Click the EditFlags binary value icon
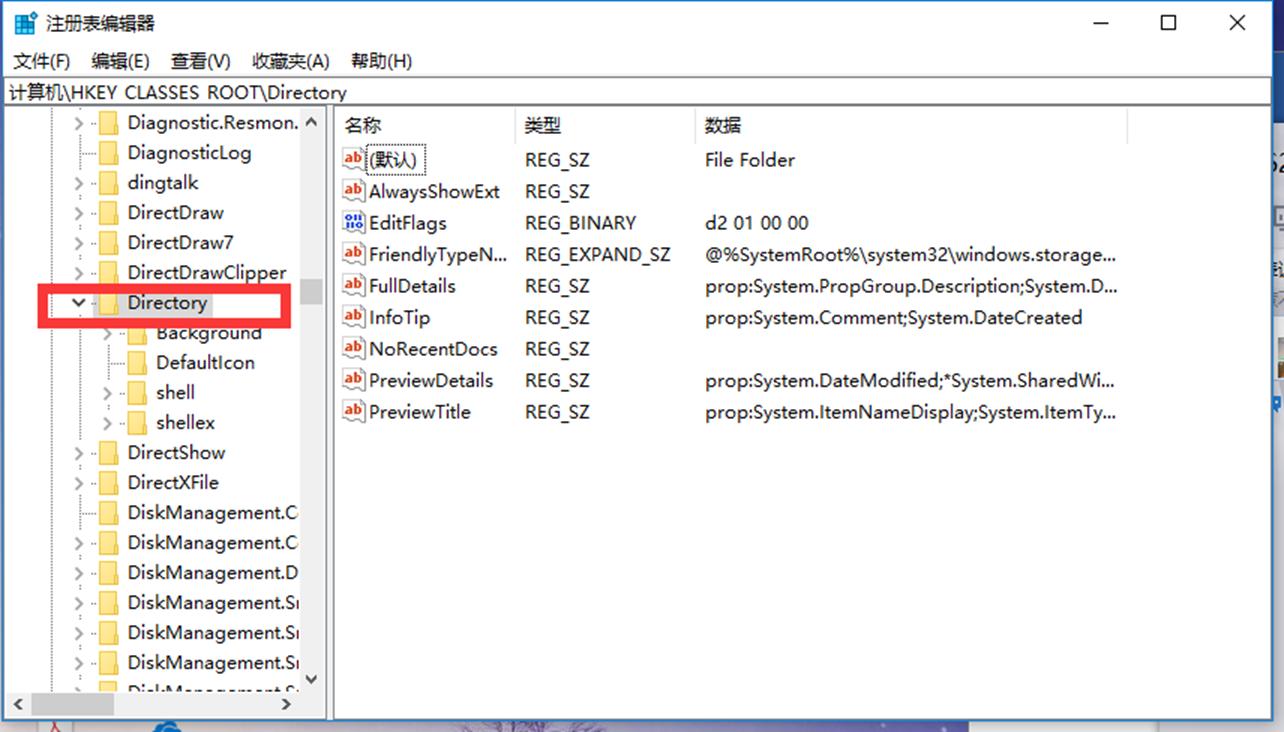1284x732 pixels. [353, 223]
